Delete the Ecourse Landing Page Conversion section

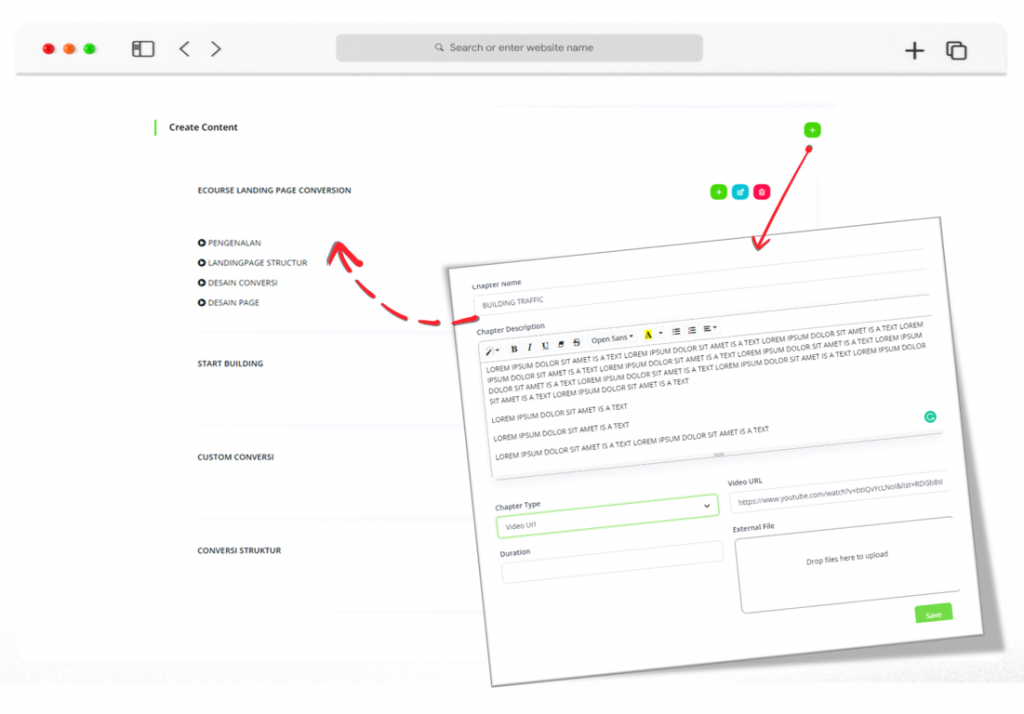point(762,192)
